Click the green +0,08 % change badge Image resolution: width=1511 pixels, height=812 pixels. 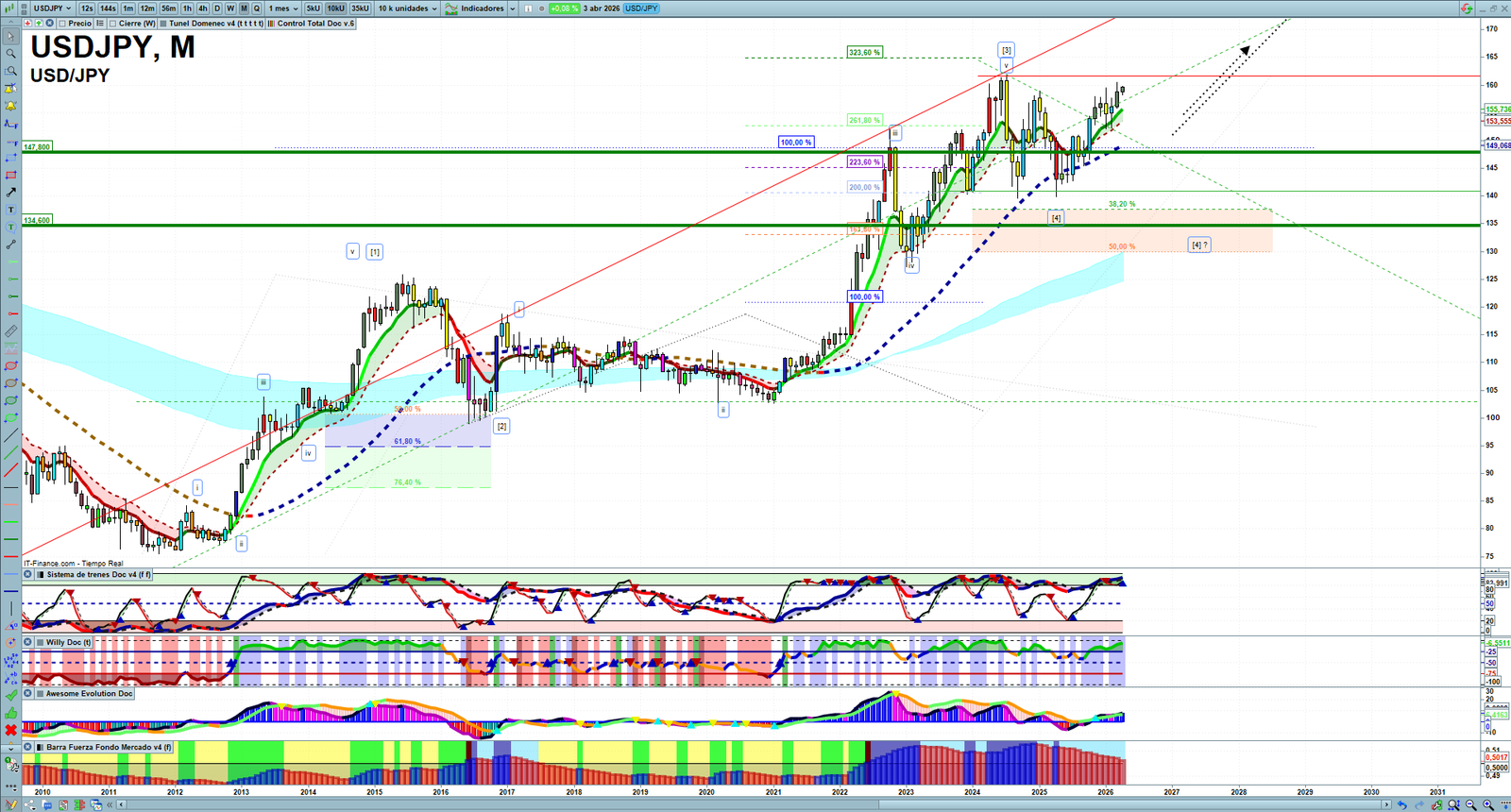[564, 8]
